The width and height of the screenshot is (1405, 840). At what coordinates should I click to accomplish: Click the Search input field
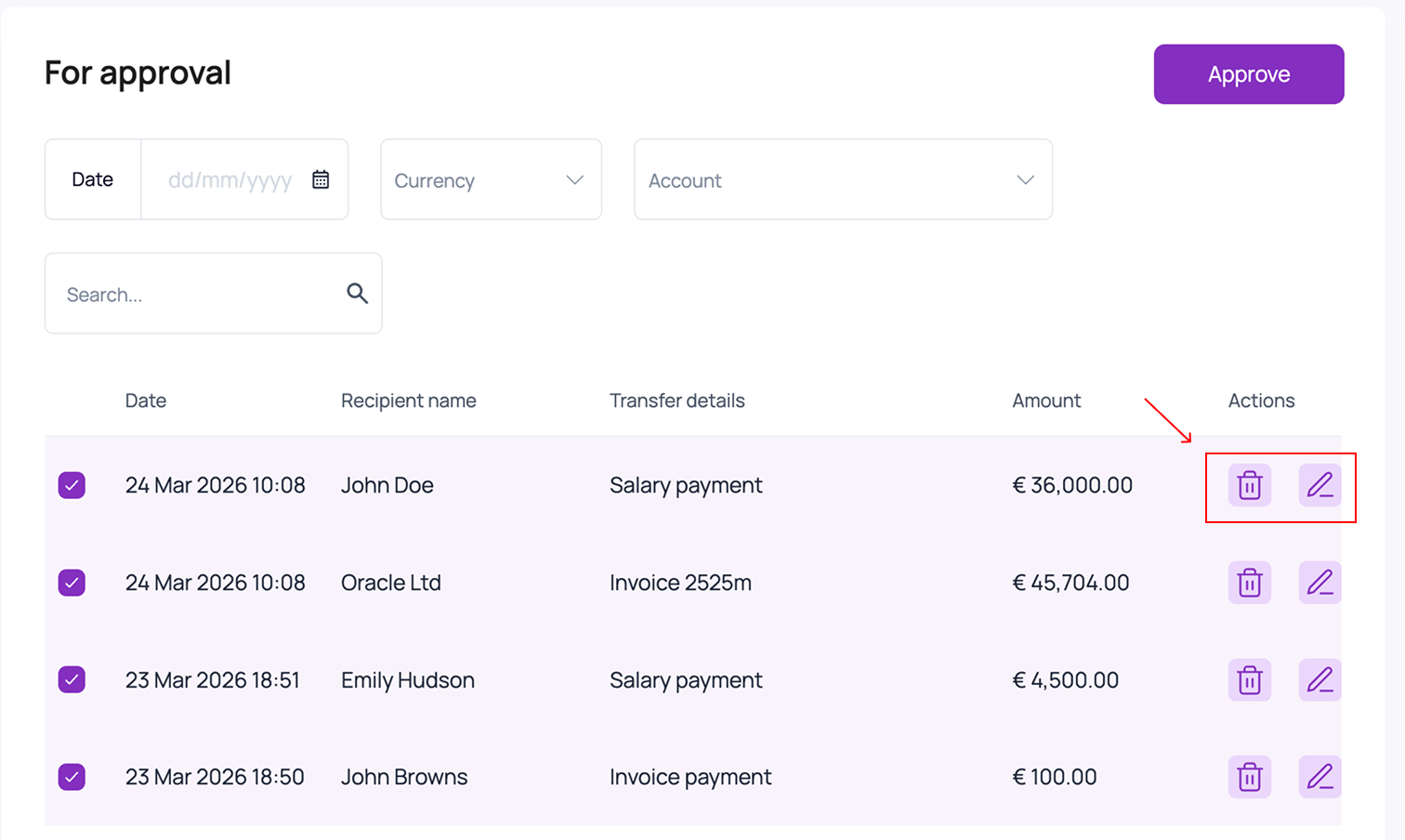tap(186, 293)
